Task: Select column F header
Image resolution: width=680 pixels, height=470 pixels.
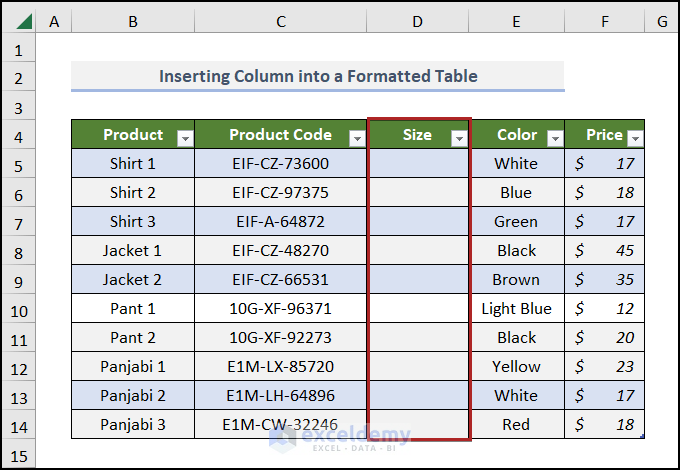Action: (605, 20)
